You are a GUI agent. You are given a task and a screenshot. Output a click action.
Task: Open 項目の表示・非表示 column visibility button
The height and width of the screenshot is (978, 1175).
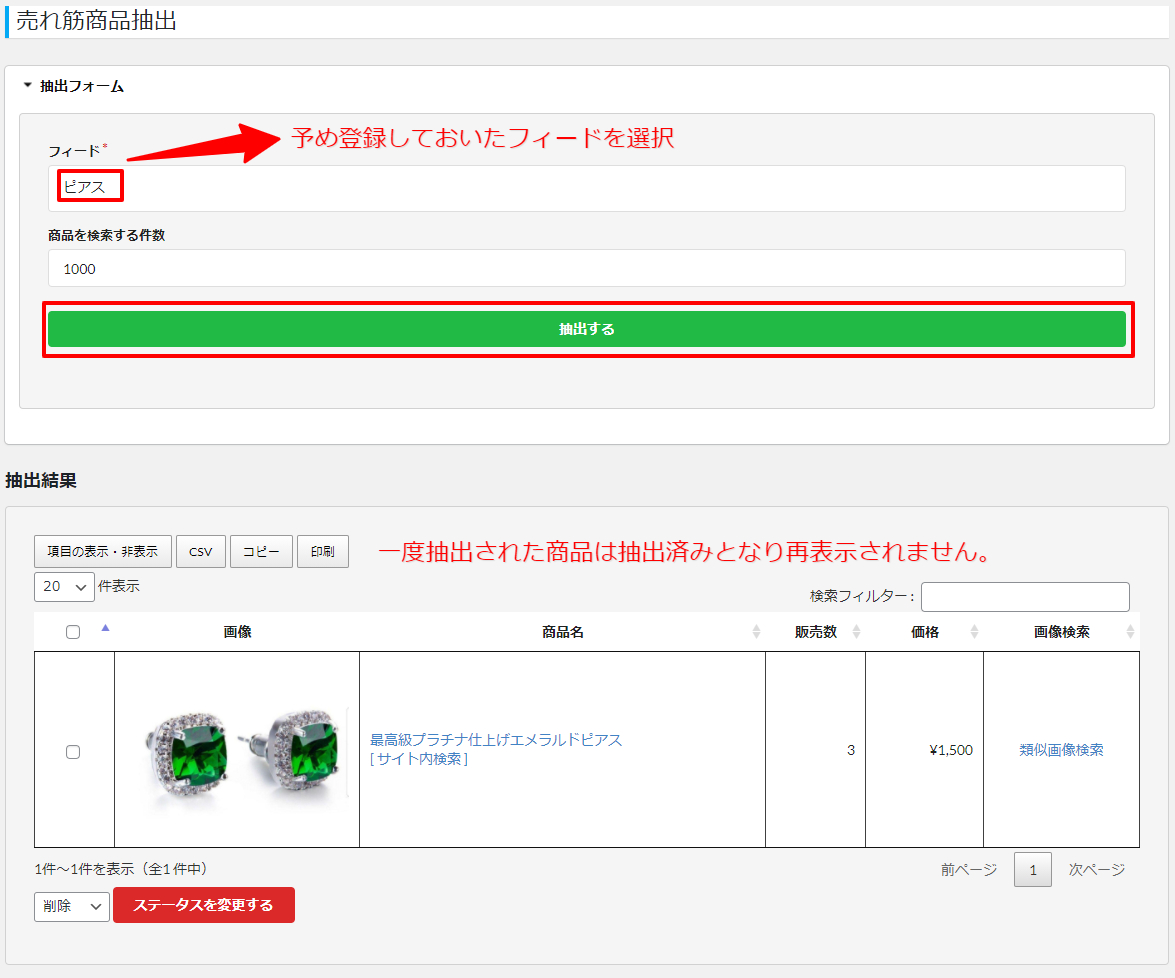tap(103, 552)
